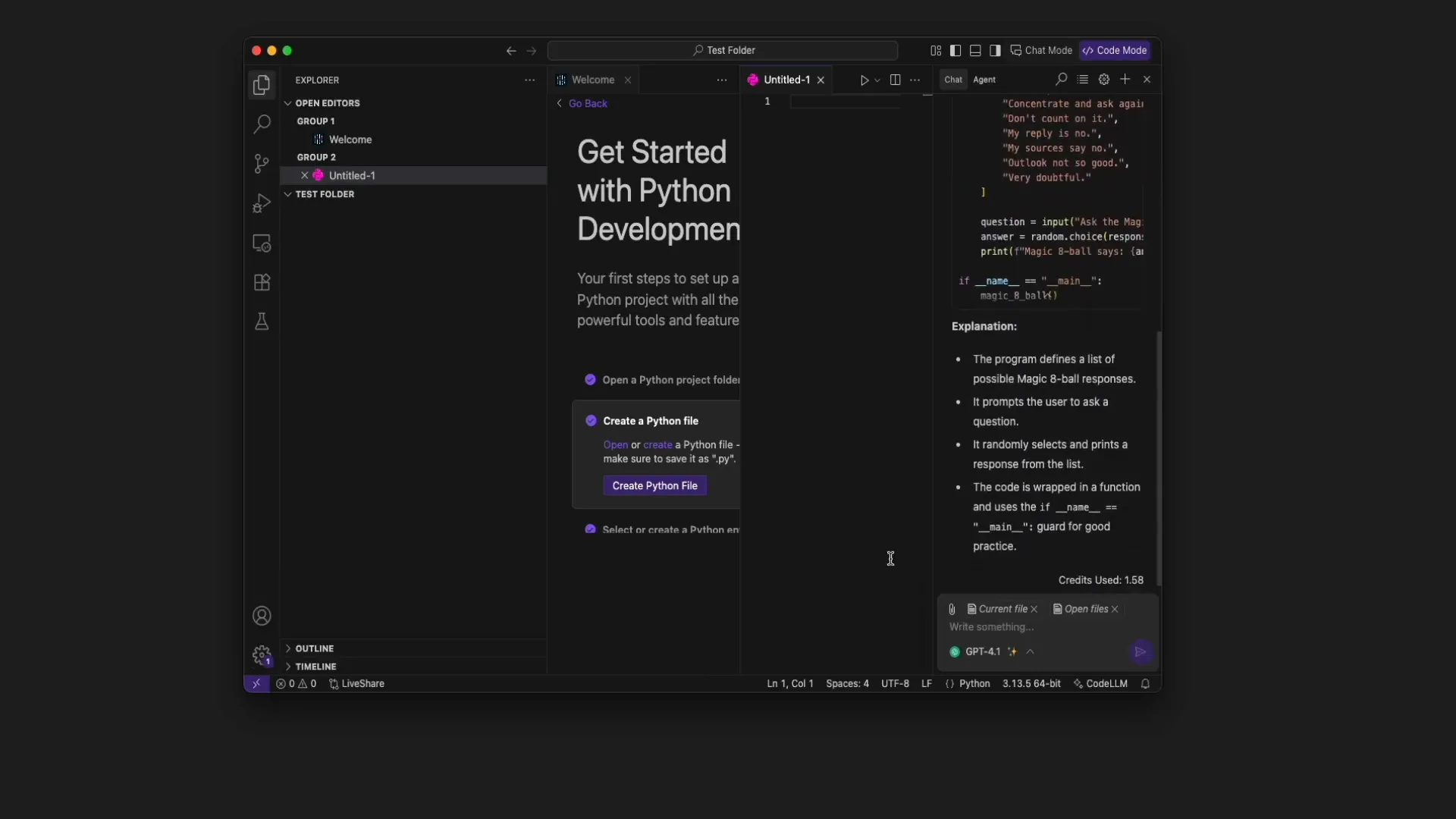Attach a file with paperclip icon
This screenshot has height=819, width=1456.
click(x=952, y=609)
